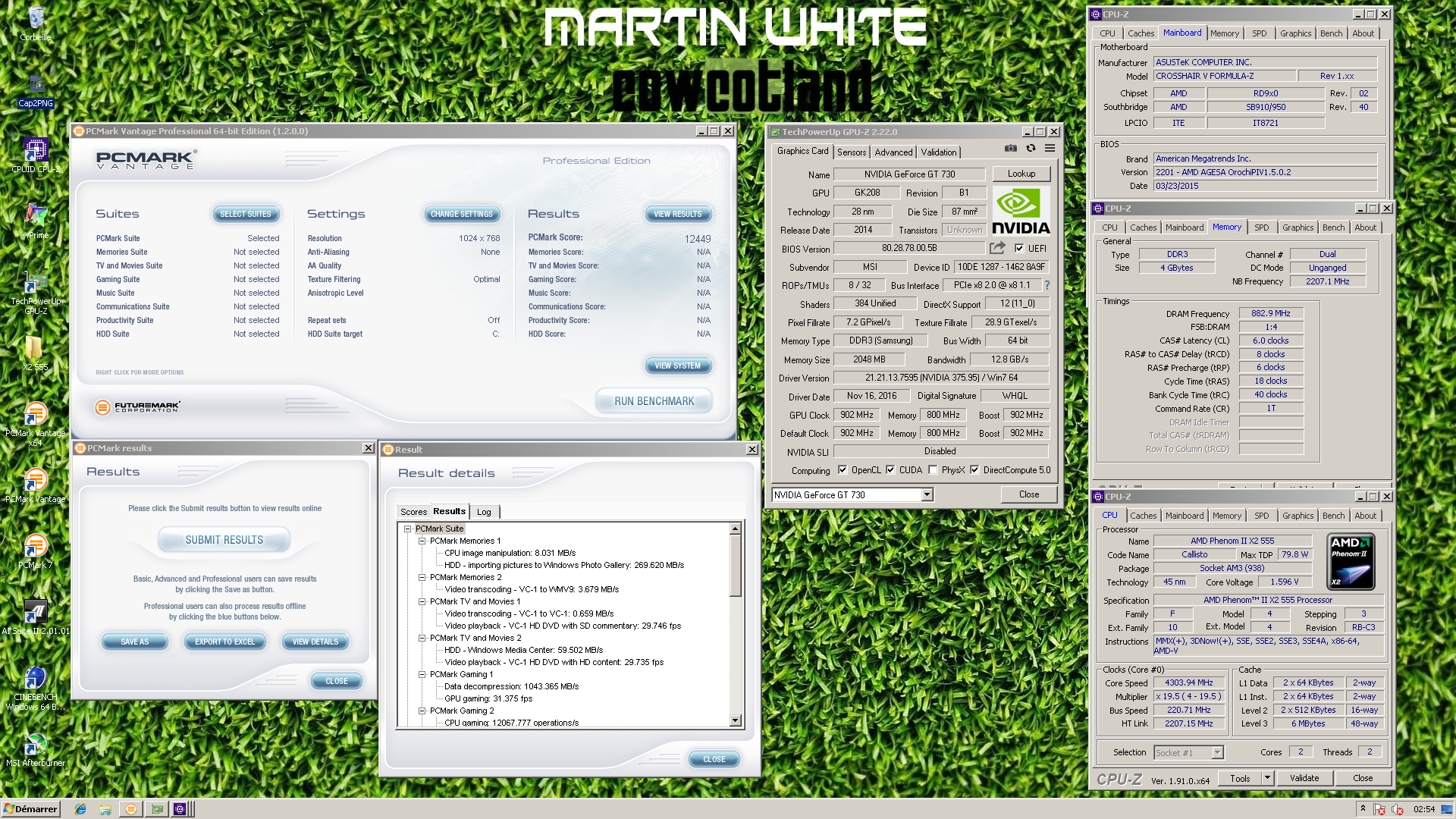Switch to Scores tab in Result details
The height and width of the screenshot is (819, 1456).
coord(413,512)
